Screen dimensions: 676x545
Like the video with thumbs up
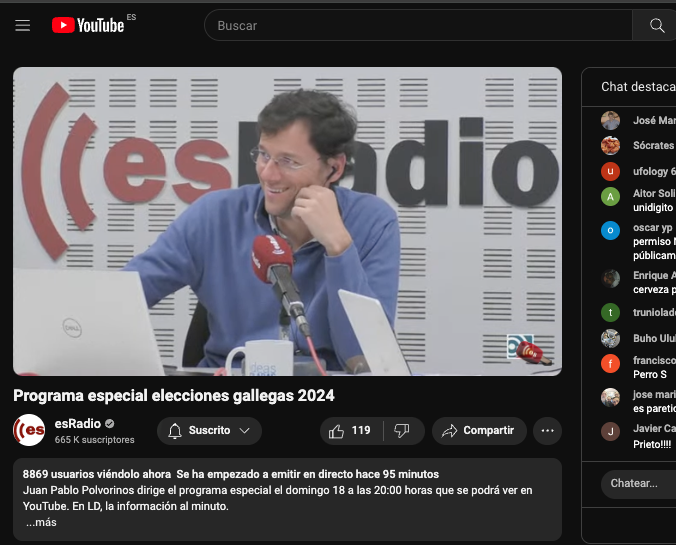pyautogui.click(x=348, y=431)
